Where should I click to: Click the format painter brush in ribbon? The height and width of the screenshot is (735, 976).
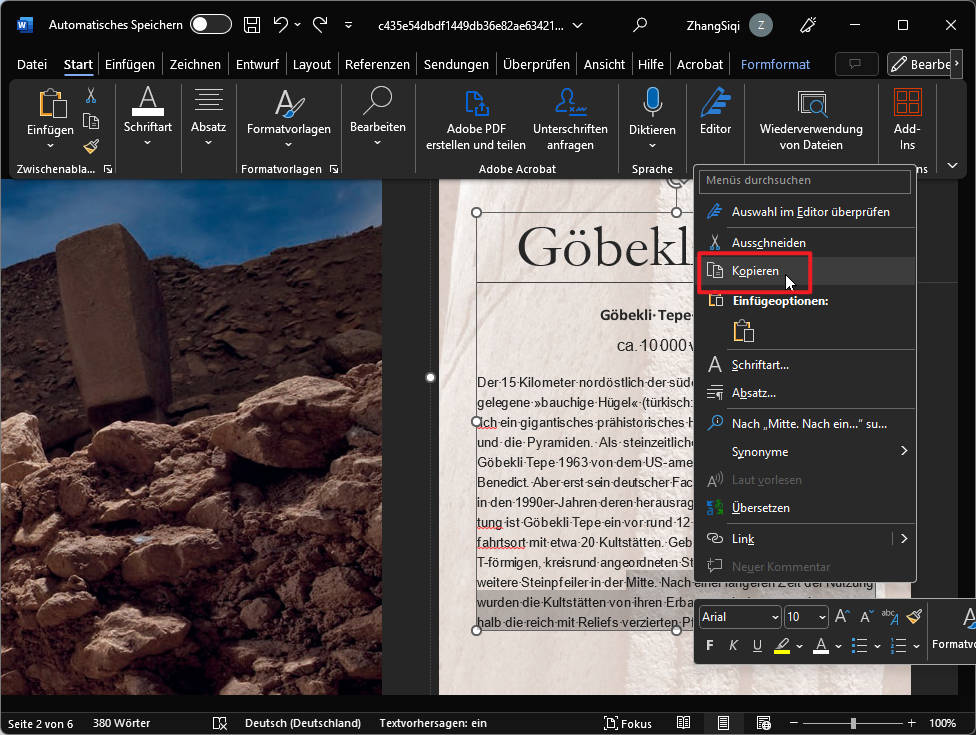[x=91, y=146]
